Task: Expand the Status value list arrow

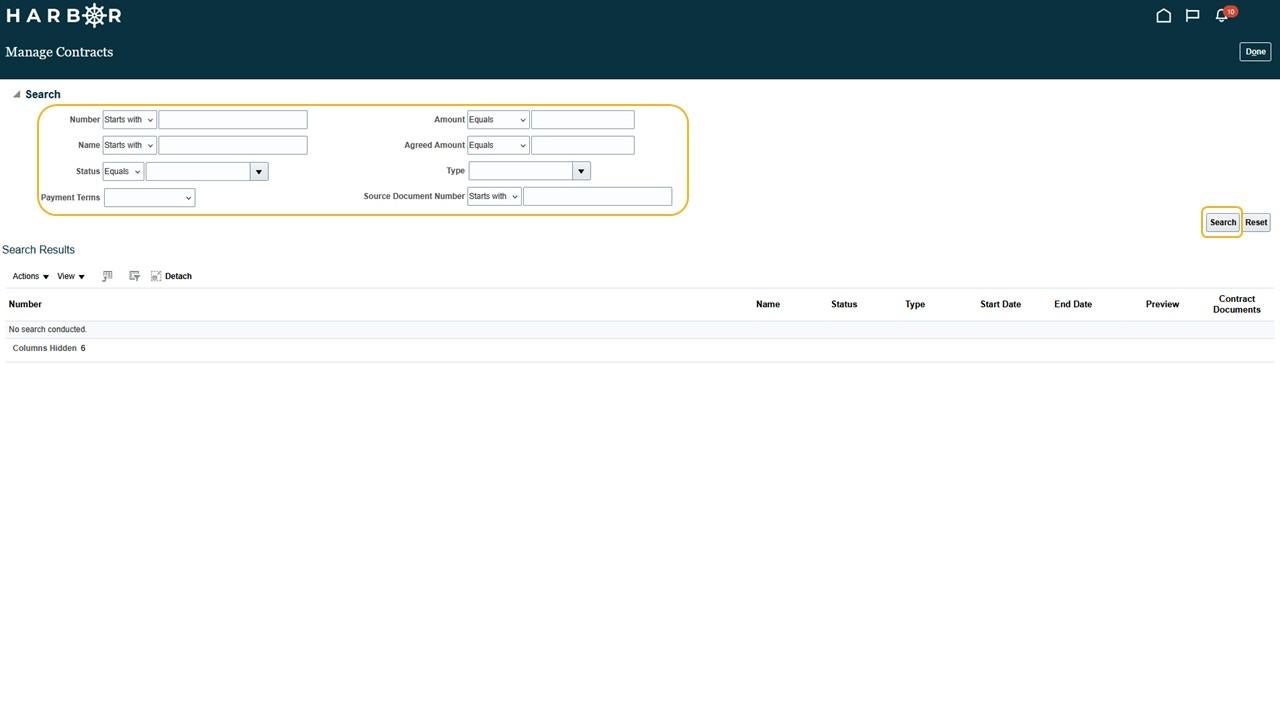Action: tap(259, 172)
